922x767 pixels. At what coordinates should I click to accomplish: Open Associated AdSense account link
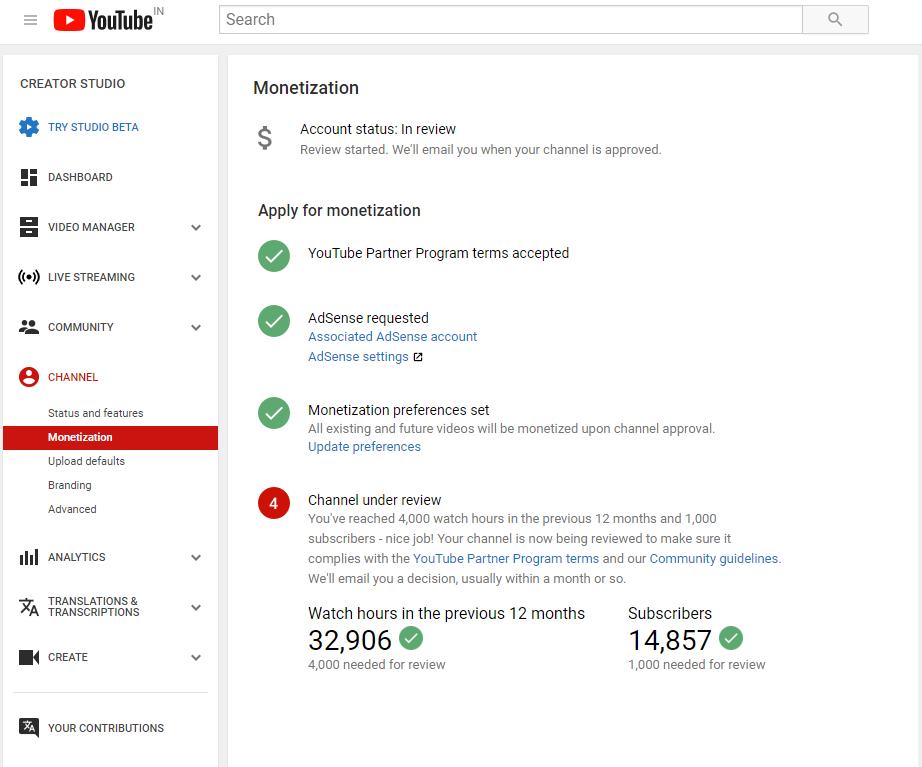coord(392,336)
